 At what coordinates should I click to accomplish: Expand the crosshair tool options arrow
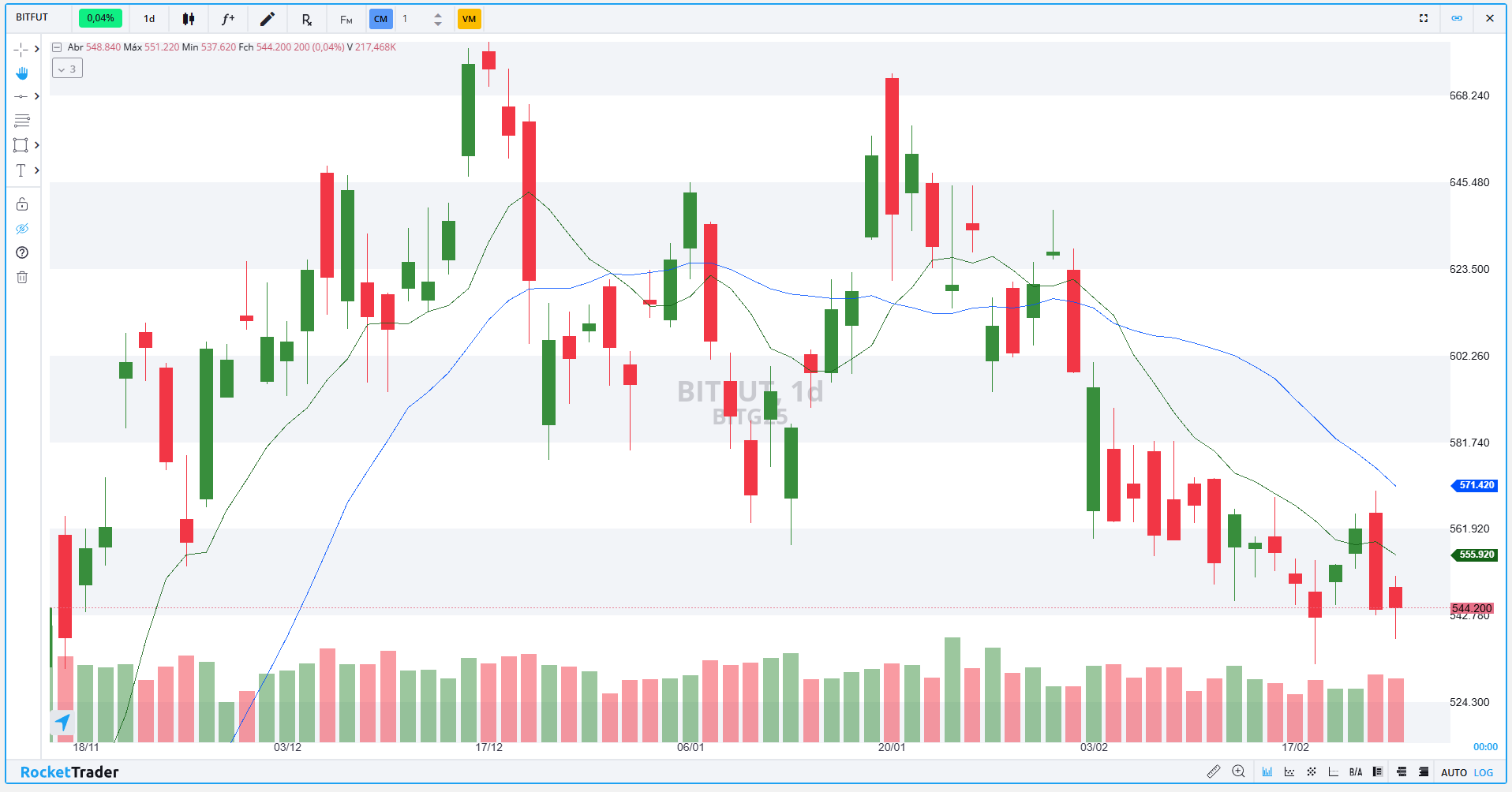point(36,49)
